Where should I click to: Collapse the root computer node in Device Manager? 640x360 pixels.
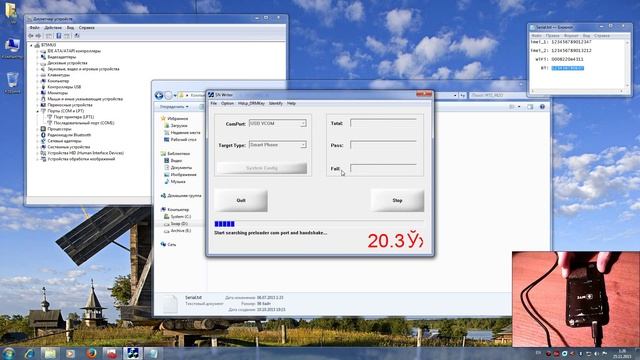(x=31, y=45)
